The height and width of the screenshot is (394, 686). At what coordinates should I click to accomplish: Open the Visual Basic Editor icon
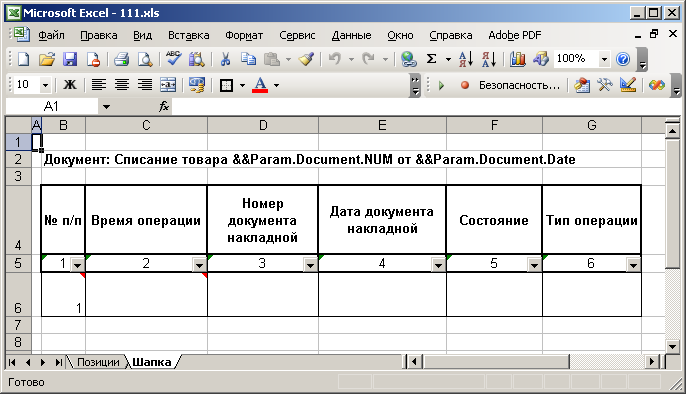[x=582, y=85]
